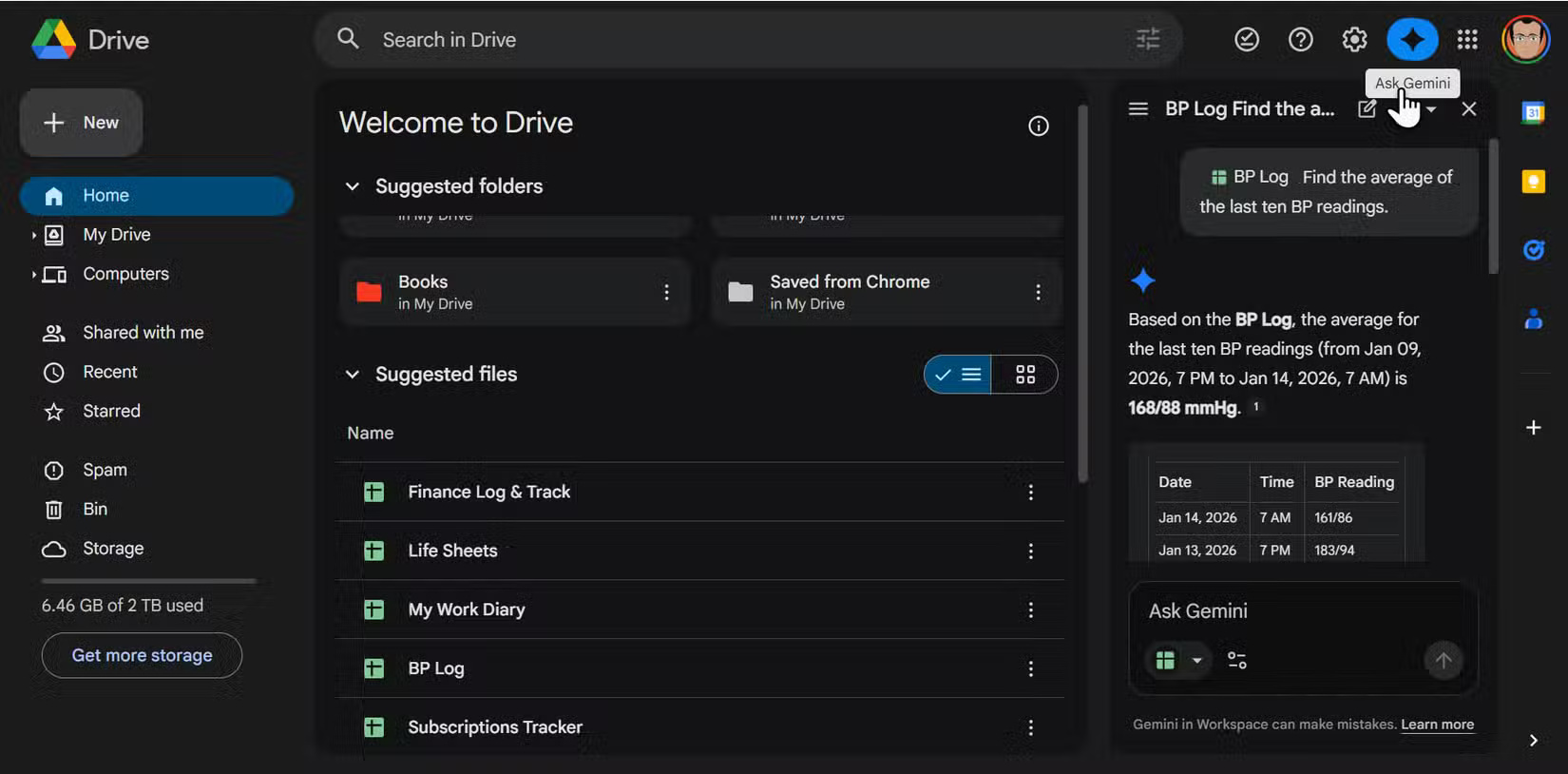
Task: Follow the Learn more link
Action: (x=1437, y=725)
